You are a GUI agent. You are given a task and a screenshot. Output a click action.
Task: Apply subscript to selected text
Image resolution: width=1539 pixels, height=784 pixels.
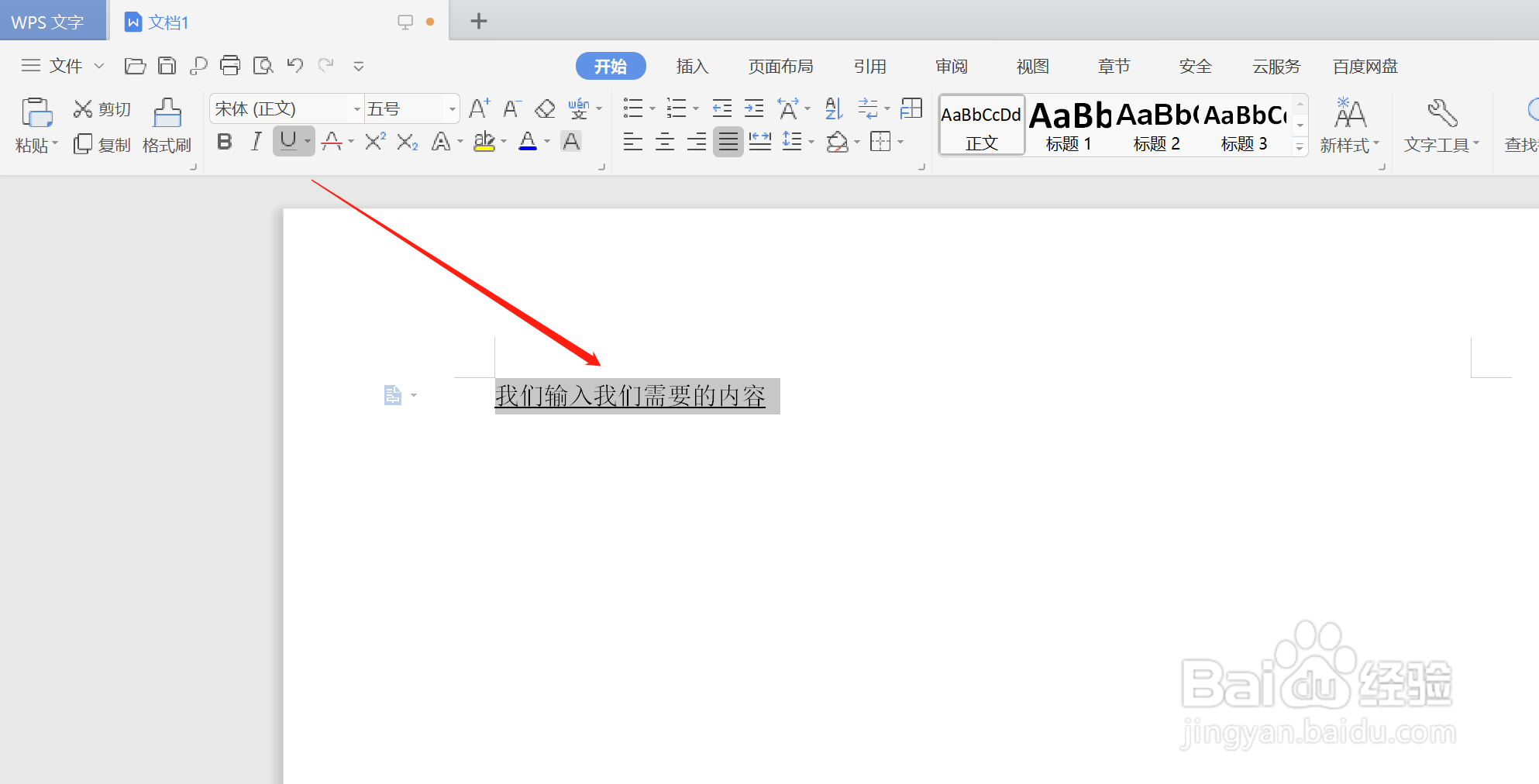click(408, 142)
